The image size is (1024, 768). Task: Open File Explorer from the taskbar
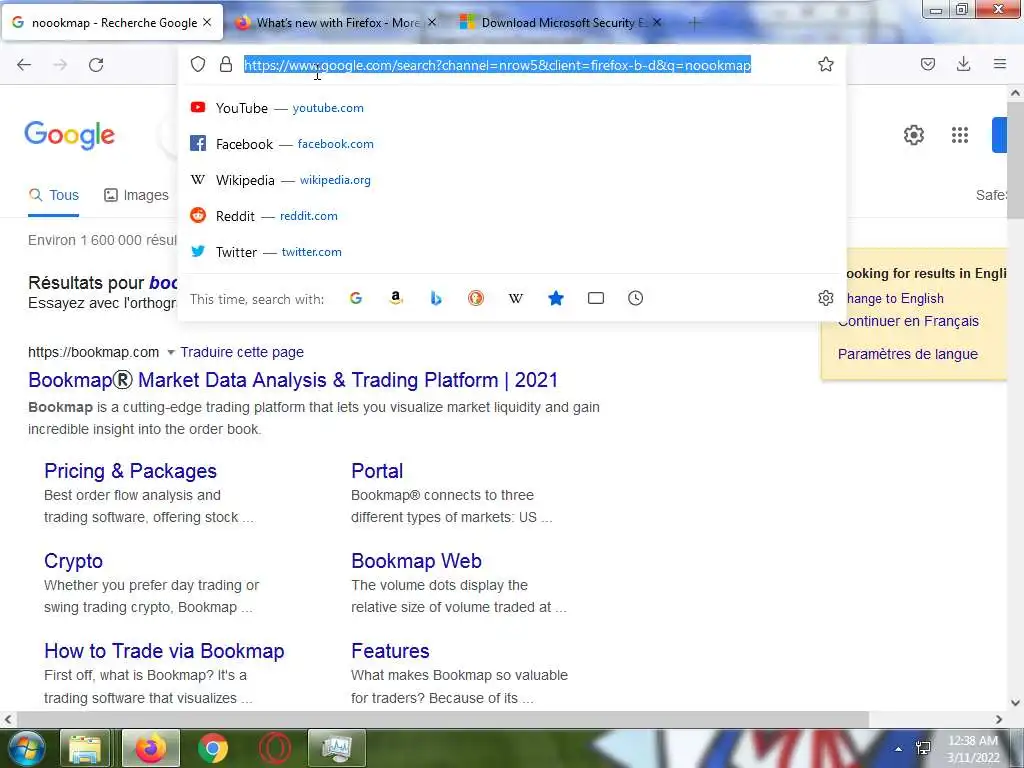click(85, 748)
